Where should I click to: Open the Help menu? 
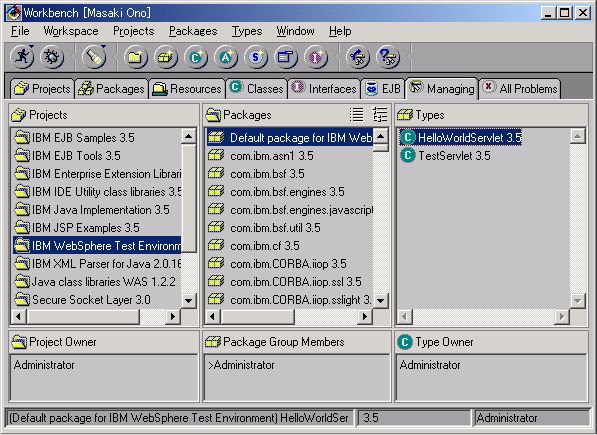pyautogui.click(x=340, y=31)
